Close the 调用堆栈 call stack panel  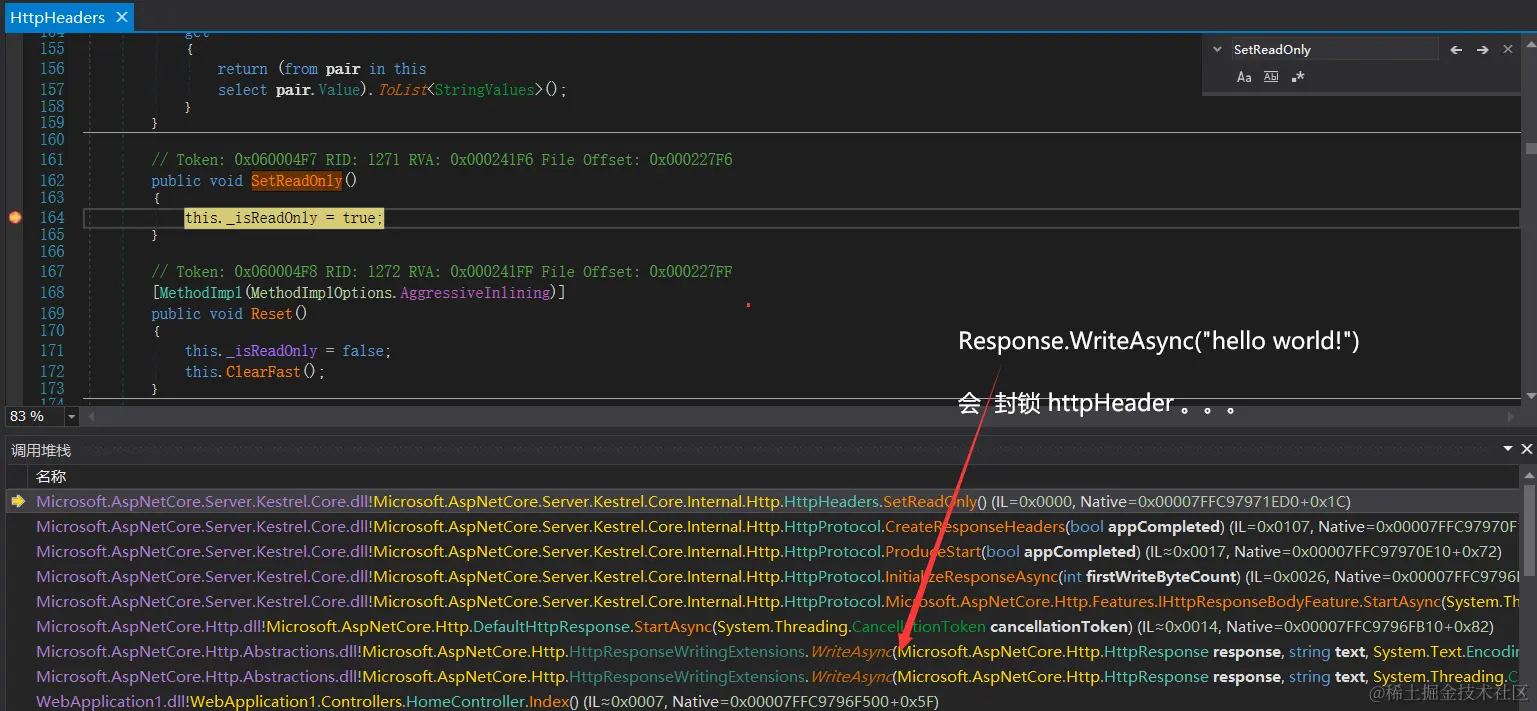1526,450
